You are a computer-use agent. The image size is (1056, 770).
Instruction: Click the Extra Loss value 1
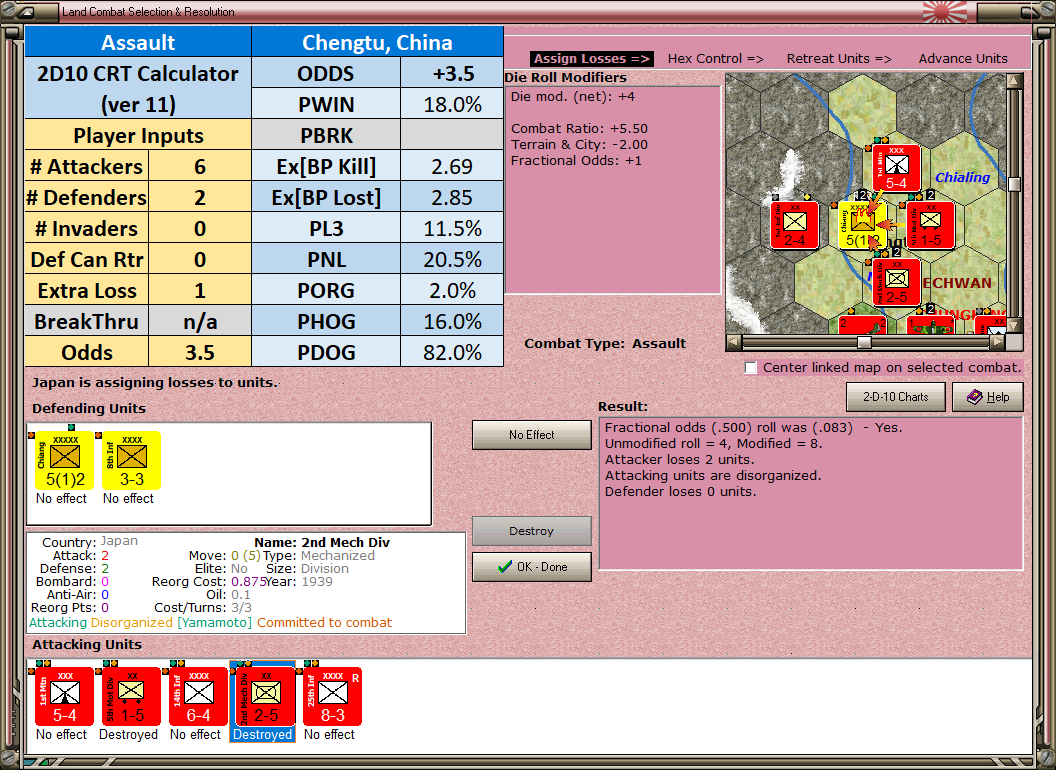(200, 290)
